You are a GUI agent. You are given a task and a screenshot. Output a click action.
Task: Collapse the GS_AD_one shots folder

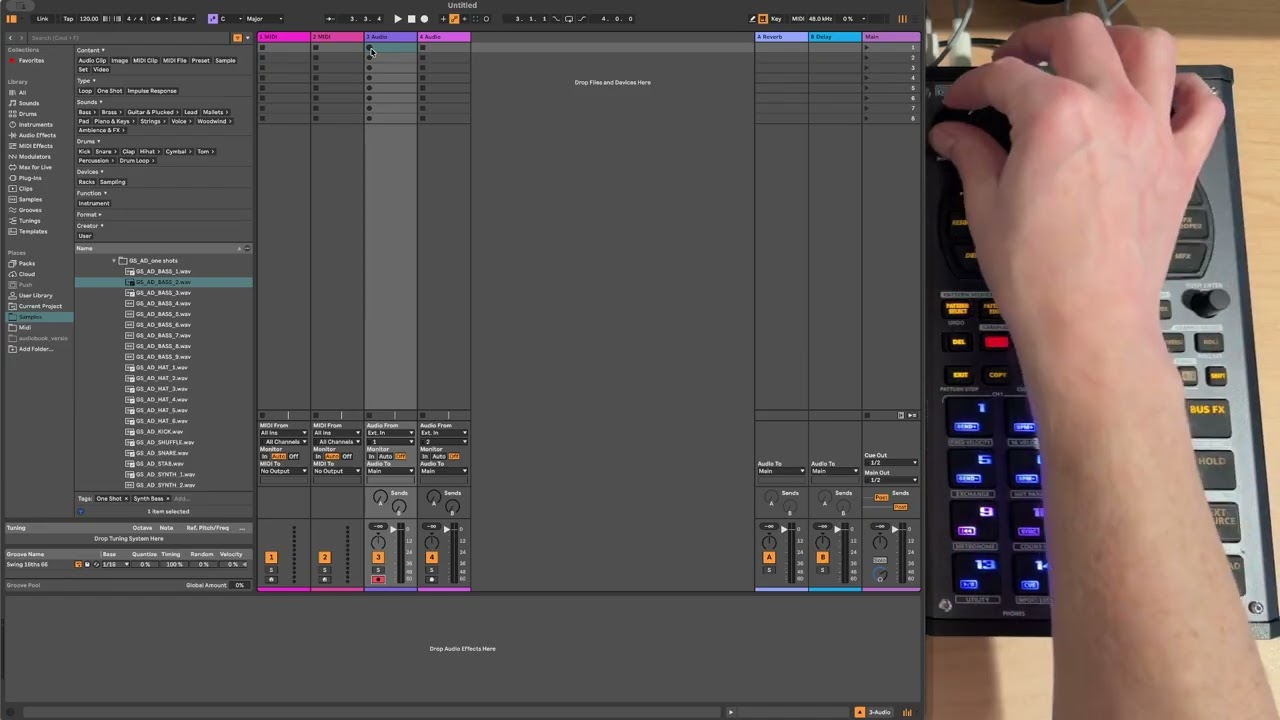(114, 261)
